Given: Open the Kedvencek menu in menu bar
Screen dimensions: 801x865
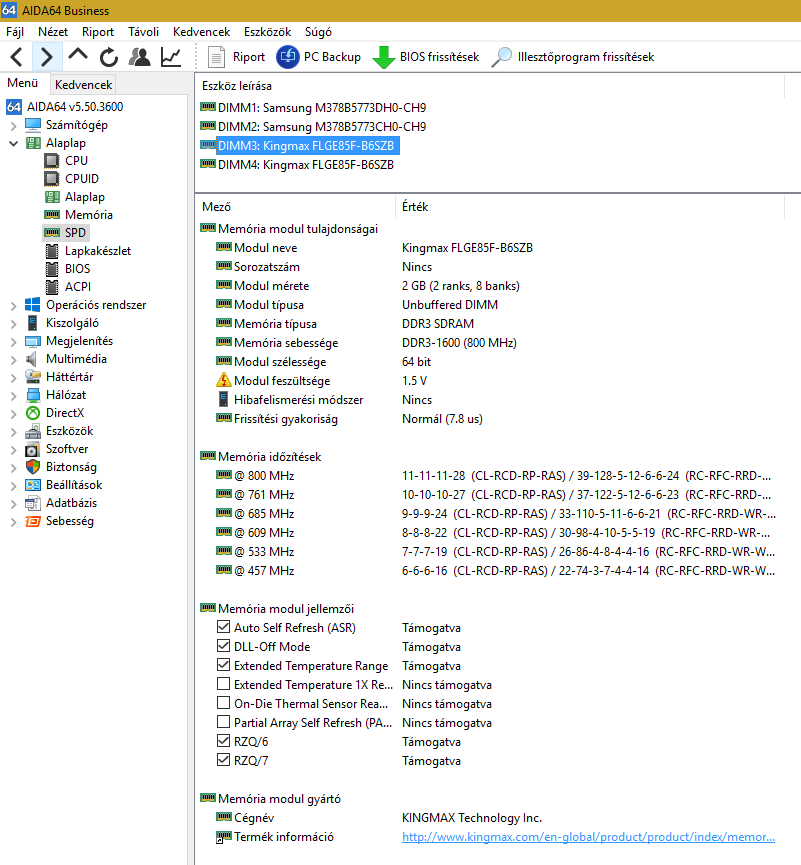Looking at the screenshot, I should tap(201, 32).
